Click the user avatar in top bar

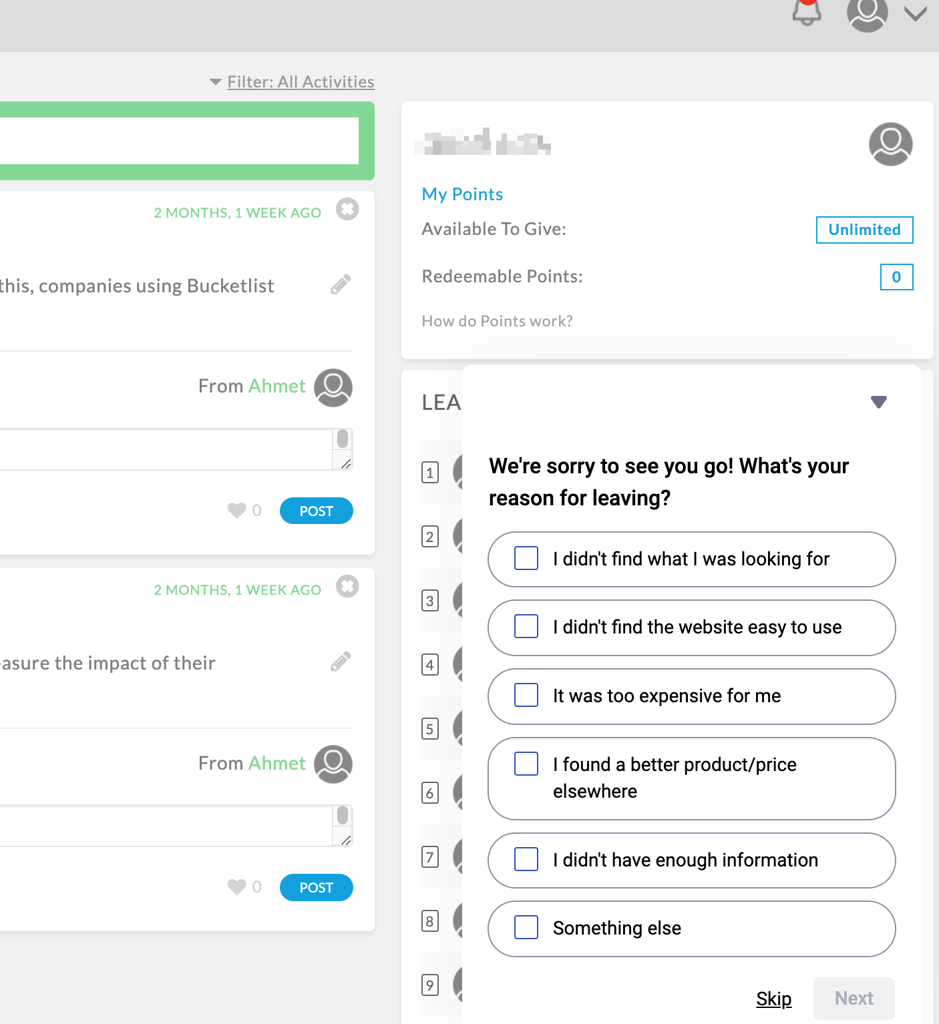[867, 13]
